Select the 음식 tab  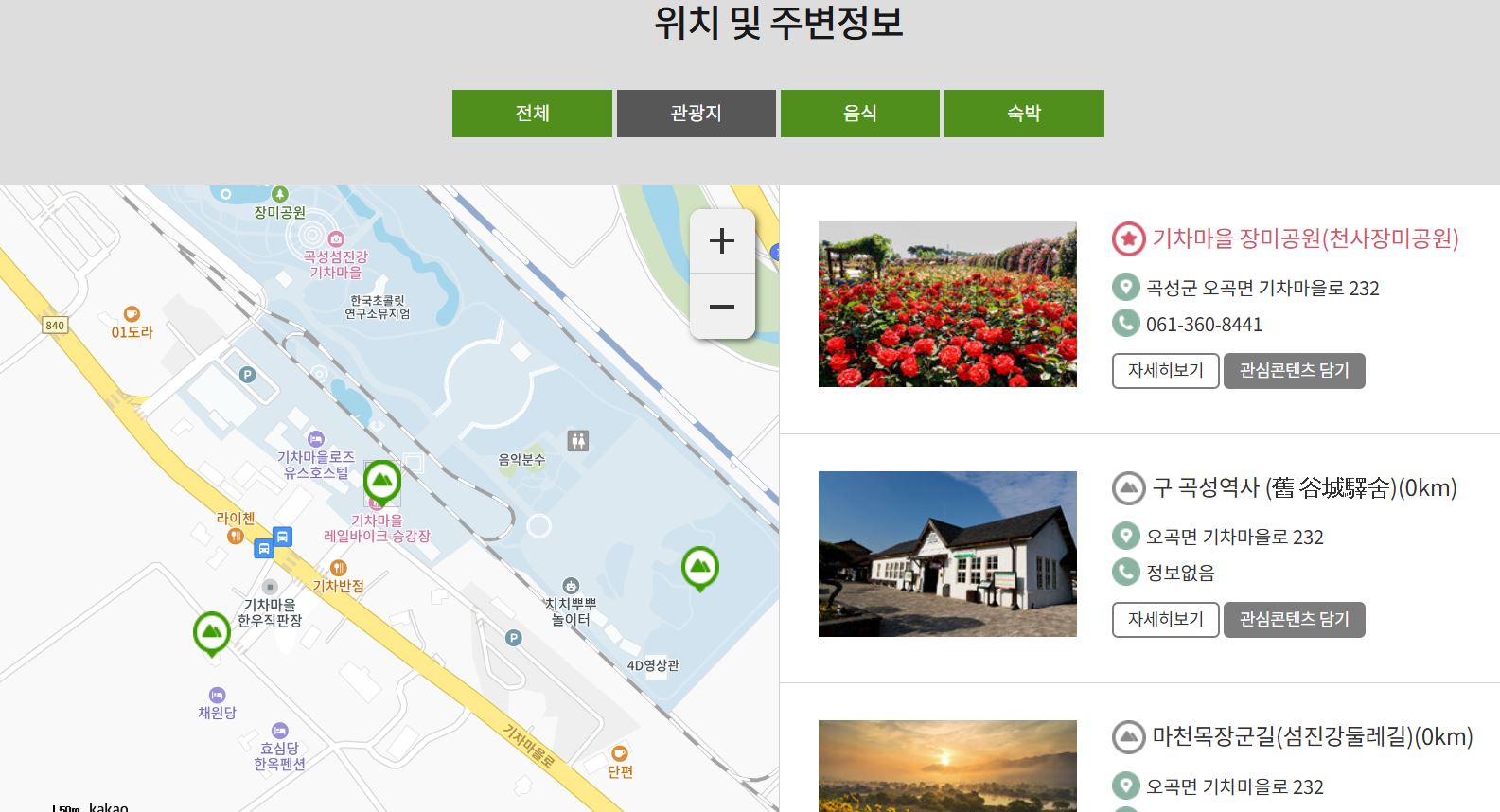(x=860, y=114)
